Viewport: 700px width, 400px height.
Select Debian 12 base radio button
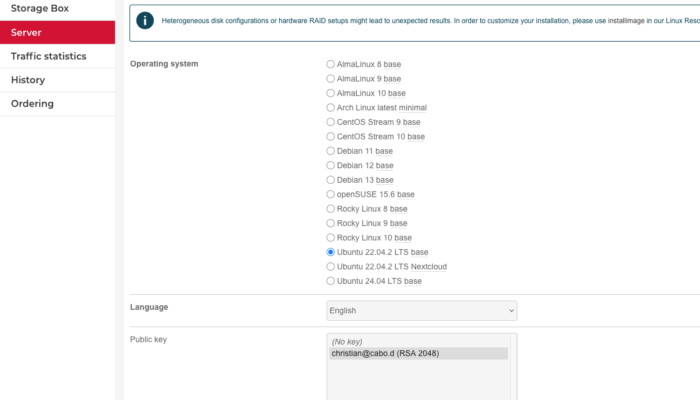[331, 165]
